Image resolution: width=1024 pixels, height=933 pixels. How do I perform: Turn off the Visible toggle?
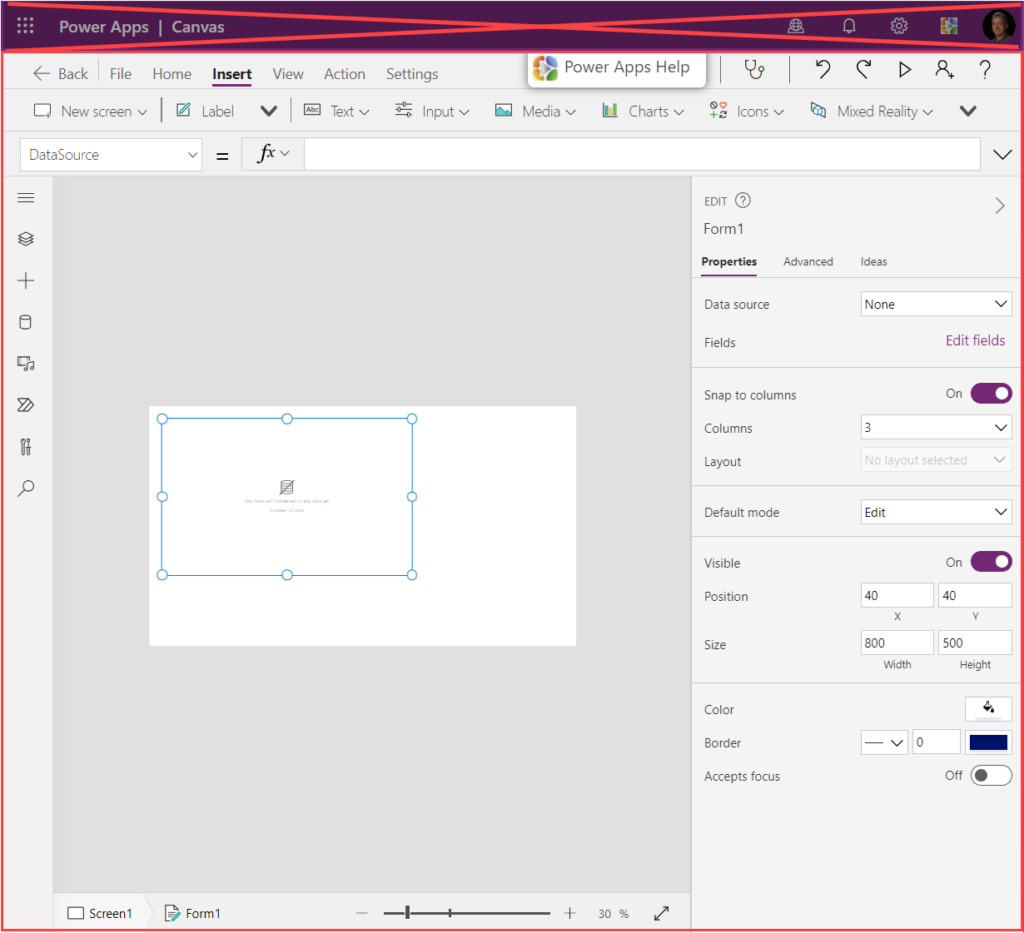coord(990,562)
